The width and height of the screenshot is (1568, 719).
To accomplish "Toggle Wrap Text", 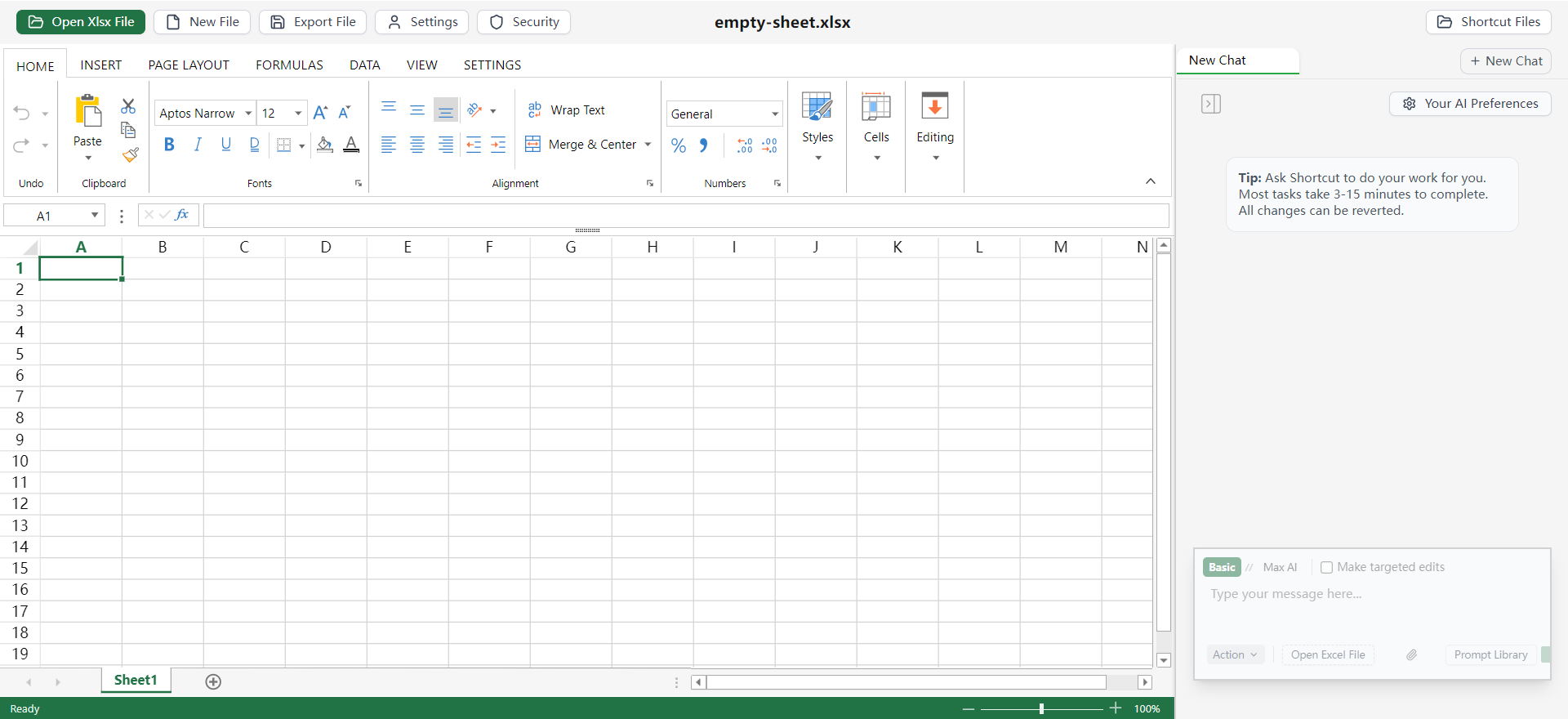I will (566, 109).
